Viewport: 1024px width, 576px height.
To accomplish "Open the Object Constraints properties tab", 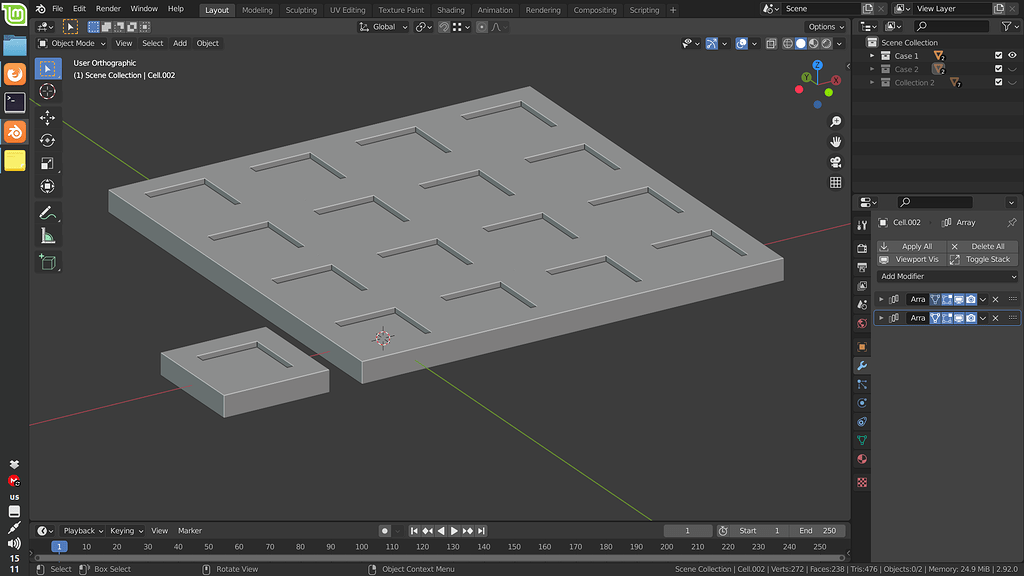I will pyautogui.click(x=862, y=422).
